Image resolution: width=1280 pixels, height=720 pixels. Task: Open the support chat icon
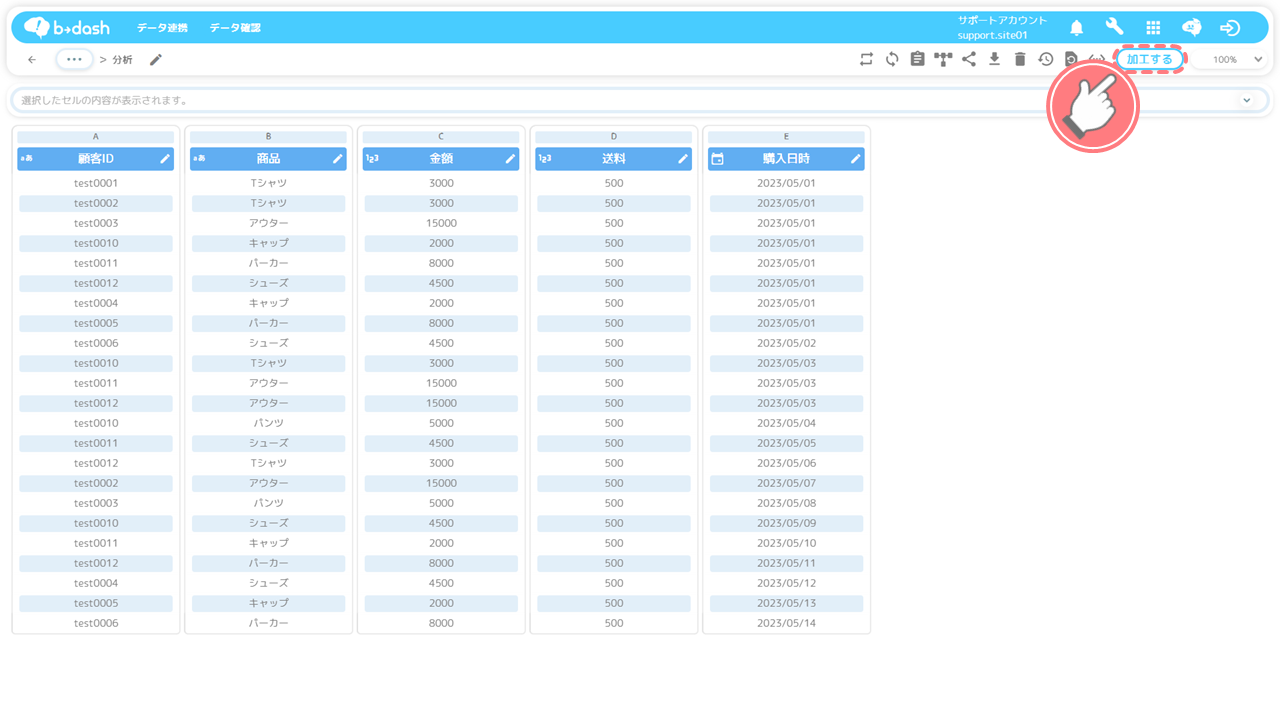pos(1191,28)
